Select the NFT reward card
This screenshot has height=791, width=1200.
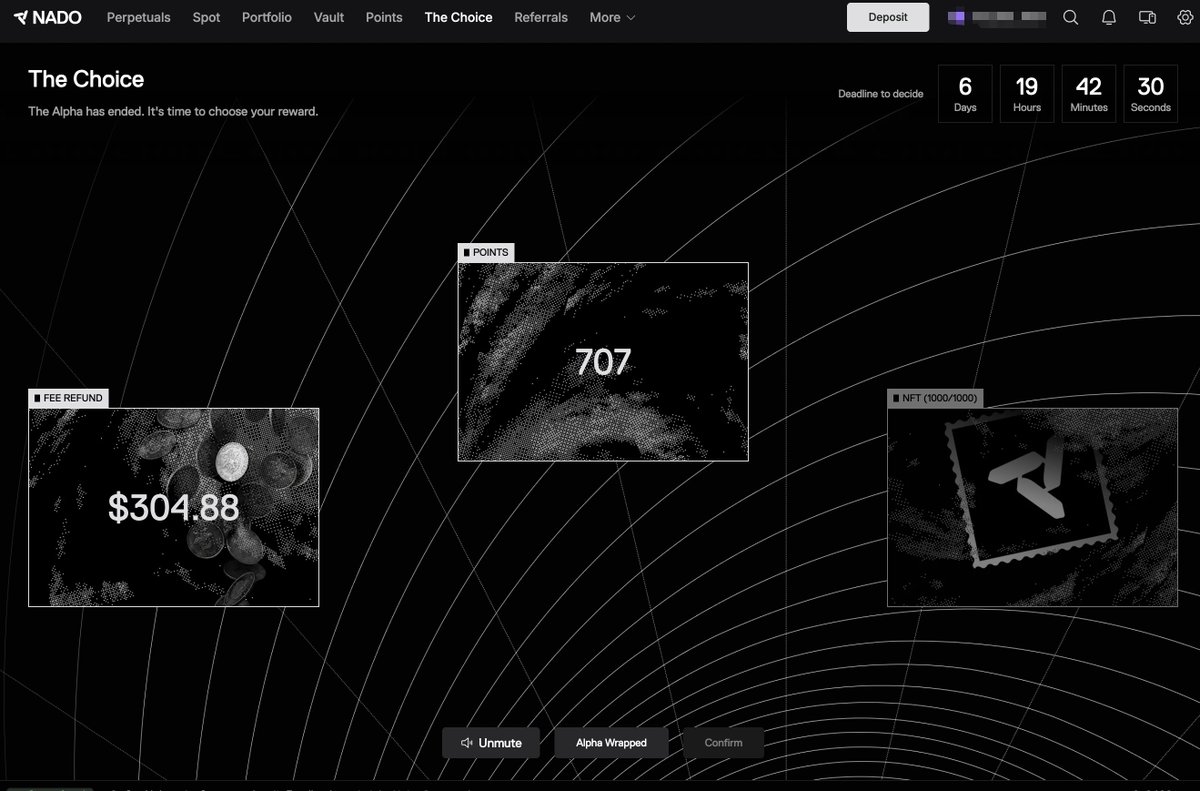tap(1033, 507)
